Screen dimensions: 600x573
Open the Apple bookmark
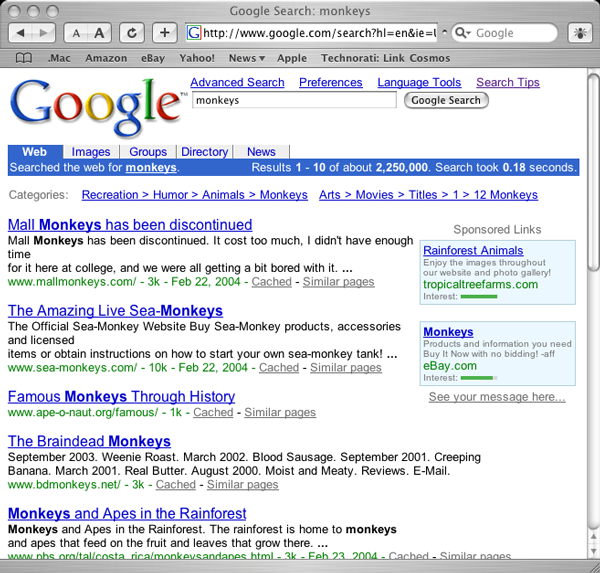tap(292, 58)
